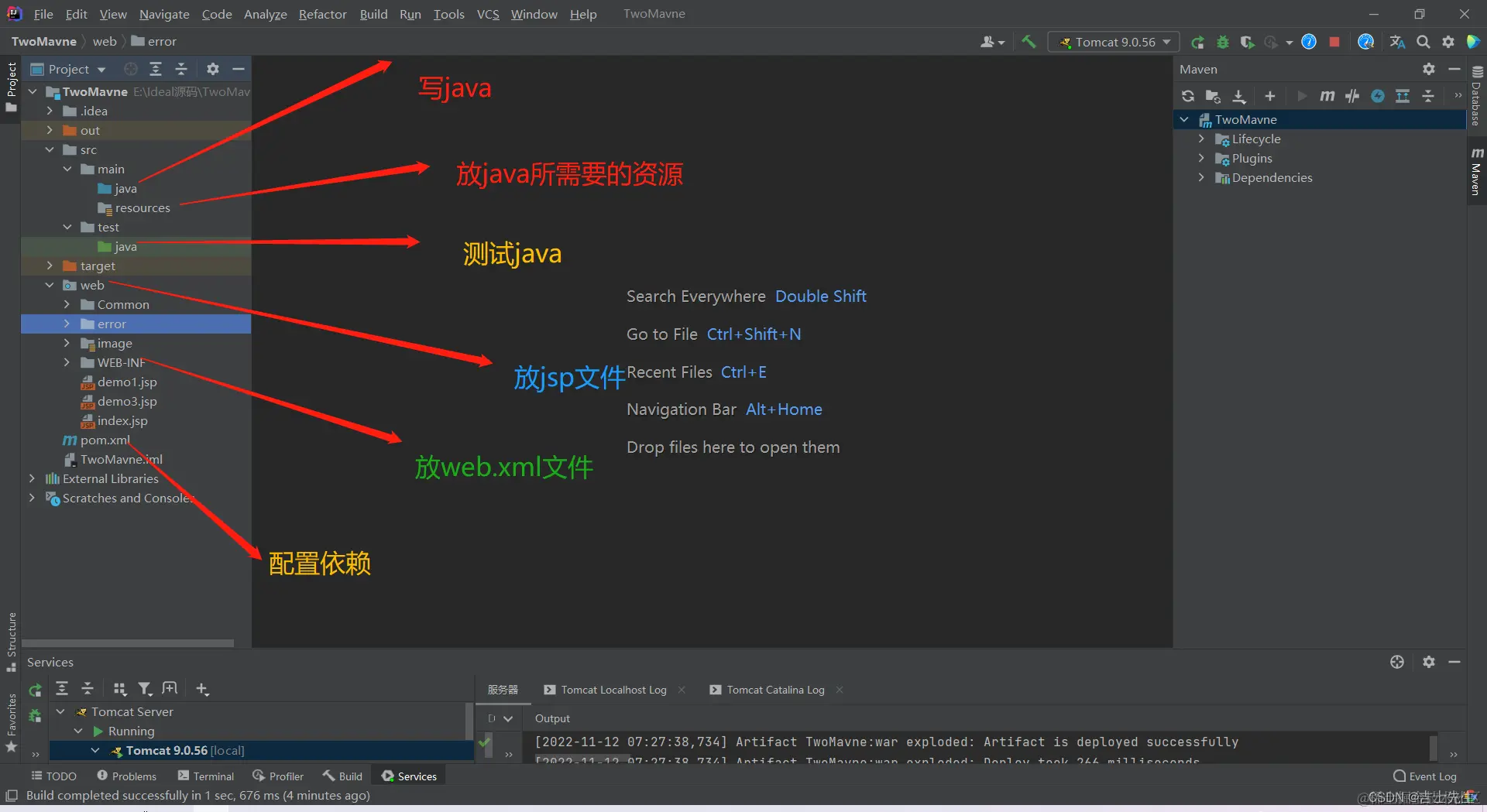Click the Generate Sources folder icon in Maven
The width and height of the screenshot is (1487, 812).
click(1214, 96)
